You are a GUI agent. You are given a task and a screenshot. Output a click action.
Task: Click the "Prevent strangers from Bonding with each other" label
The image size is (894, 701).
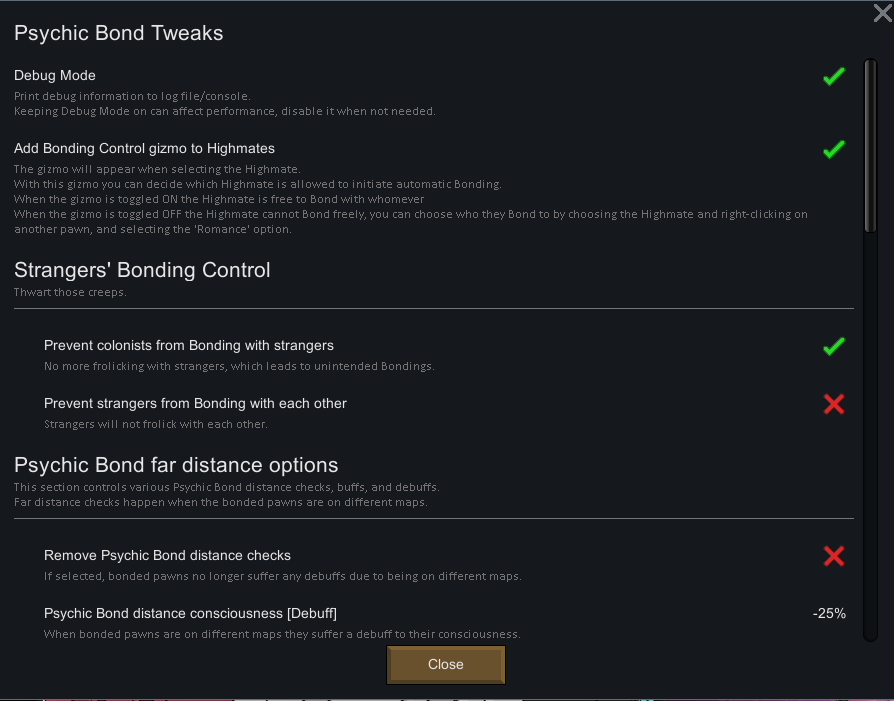[x=195, y=404]
